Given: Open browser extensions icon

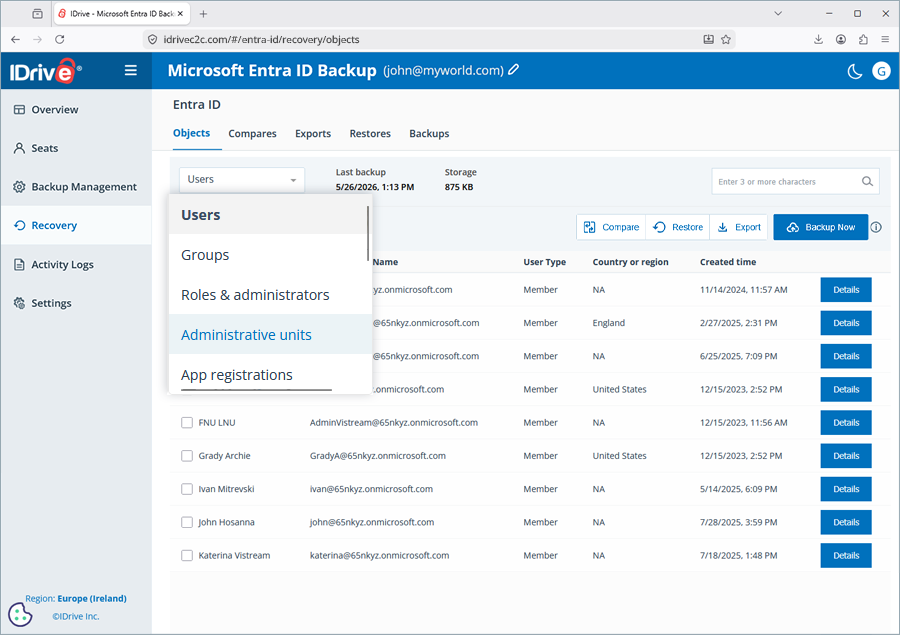Looking at the screenshot, I should click(x=863, y=39).
